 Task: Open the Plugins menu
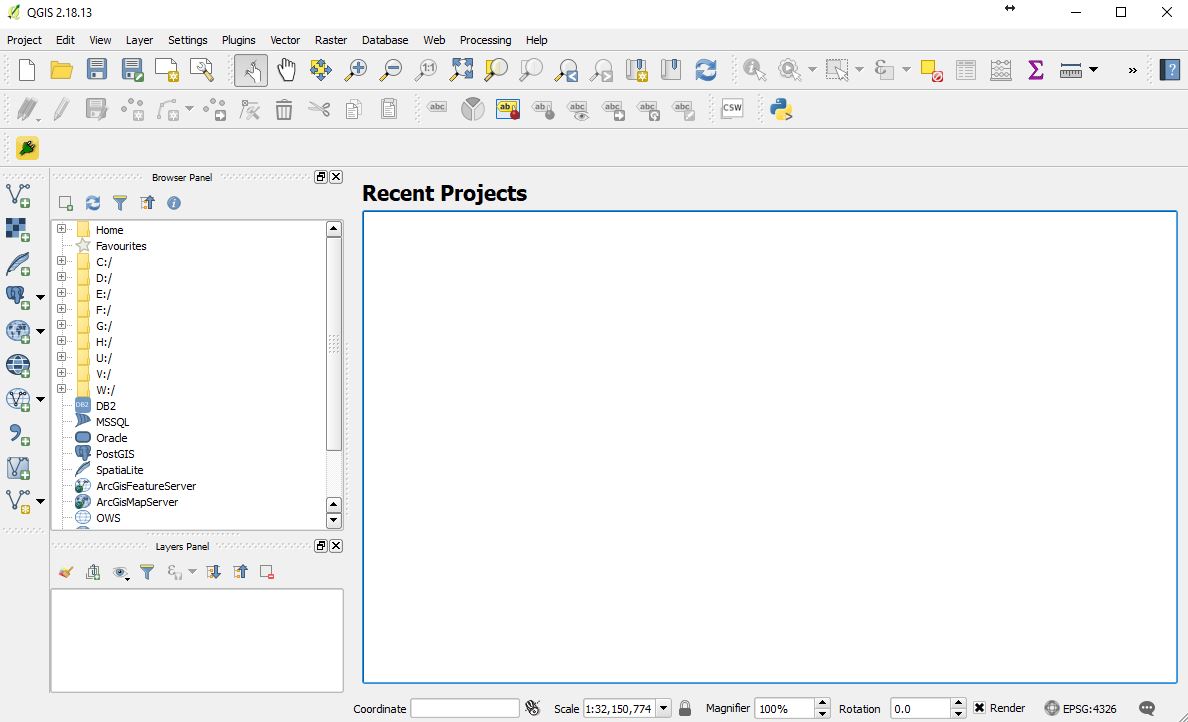pos(239,40)
